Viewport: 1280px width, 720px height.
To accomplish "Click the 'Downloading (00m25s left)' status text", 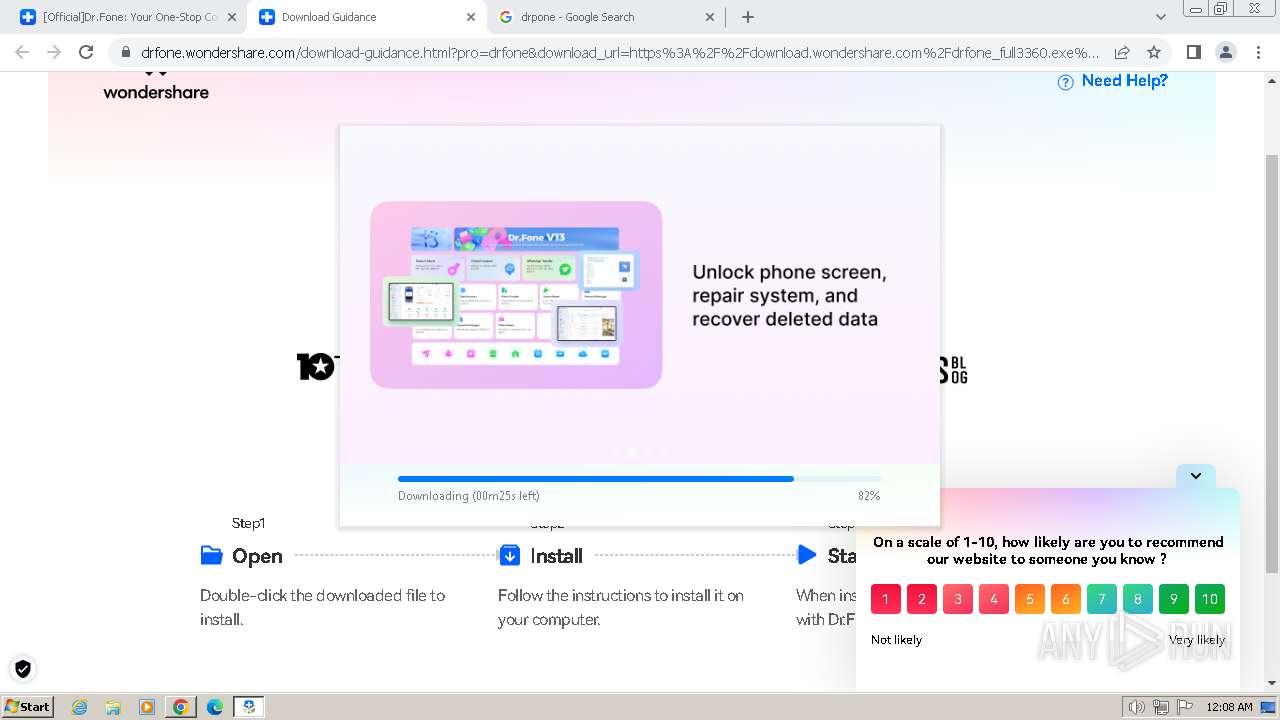I will click(x=469, y=496).
